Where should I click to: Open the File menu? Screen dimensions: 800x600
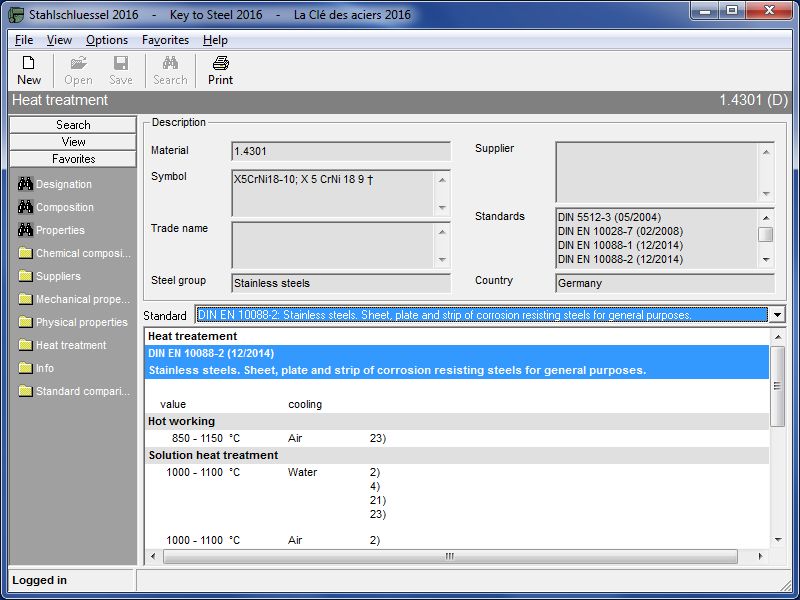click(24, 40)
